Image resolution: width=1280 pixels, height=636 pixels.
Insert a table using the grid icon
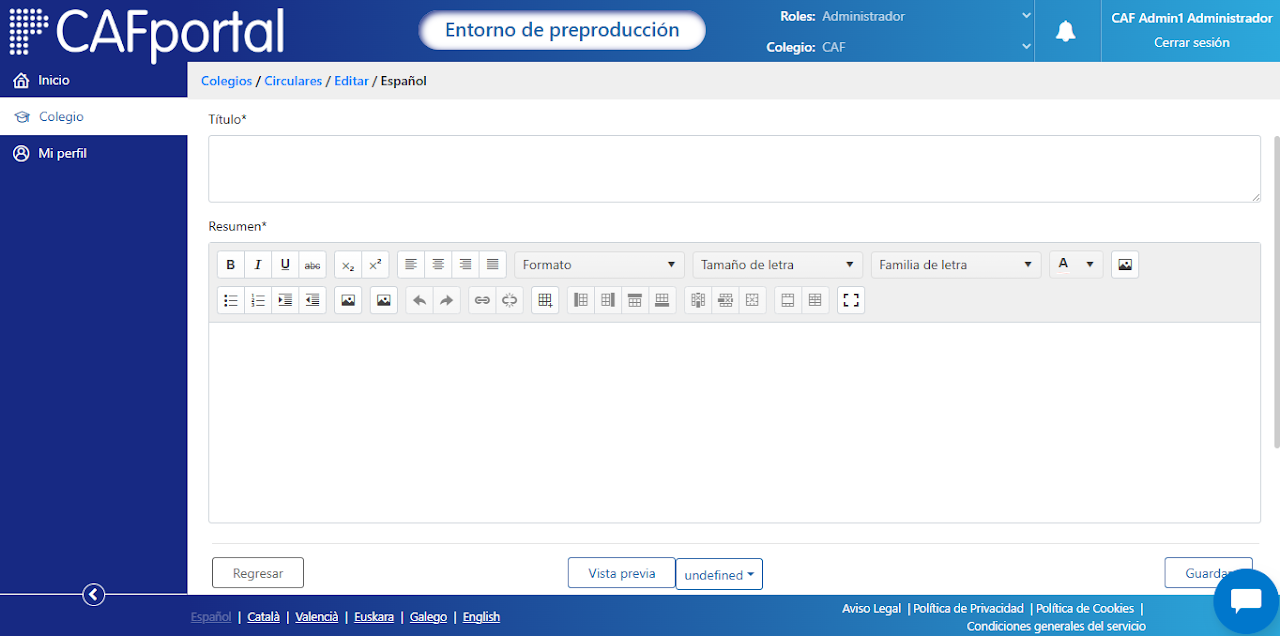pos(545,300)
